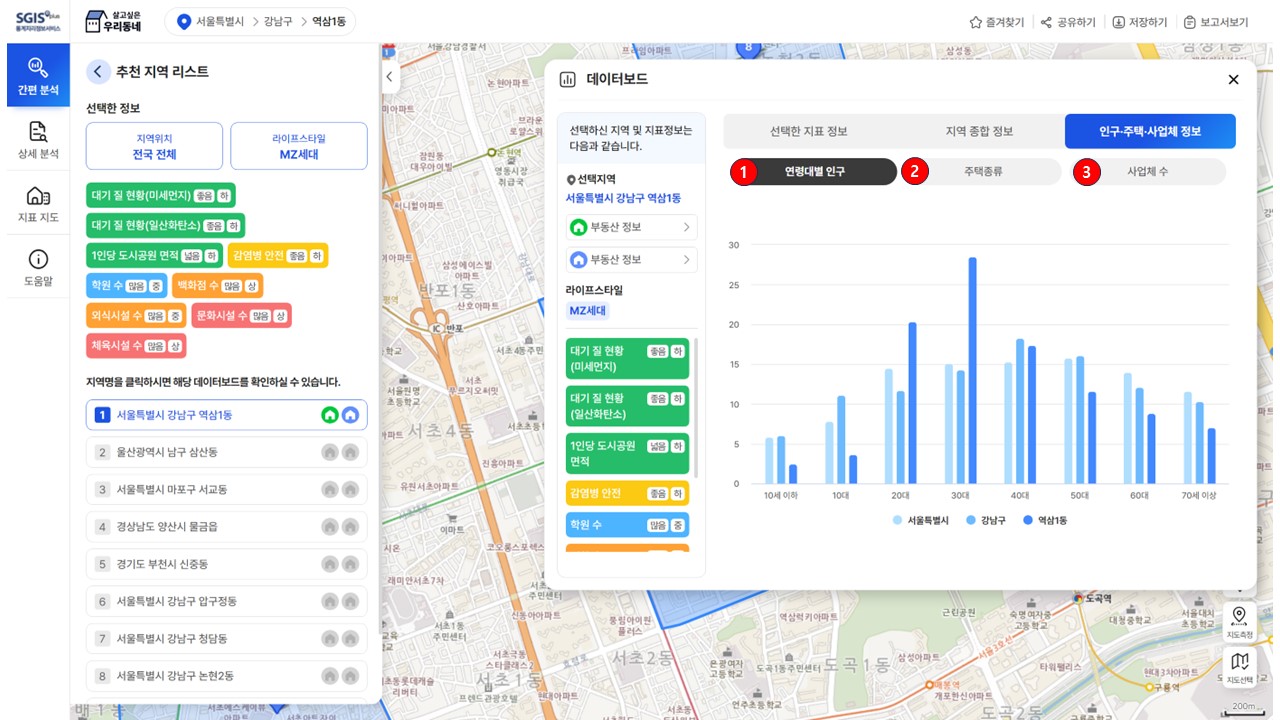Click the 저장하기 download button
Viewport: 1280px width, 720px height.
1139,22
